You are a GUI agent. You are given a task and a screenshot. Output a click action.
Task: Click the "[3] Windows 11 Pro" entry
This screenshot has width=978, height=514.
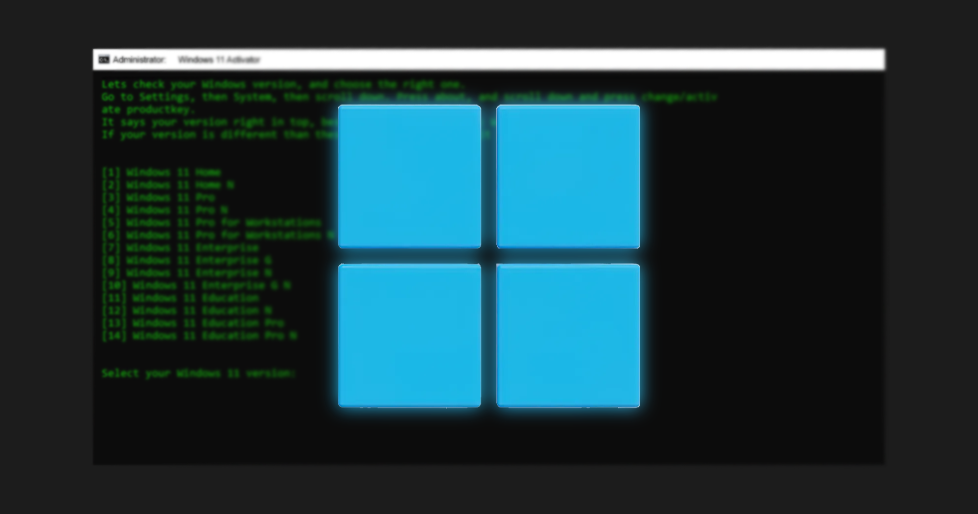[x=158, y=197]
